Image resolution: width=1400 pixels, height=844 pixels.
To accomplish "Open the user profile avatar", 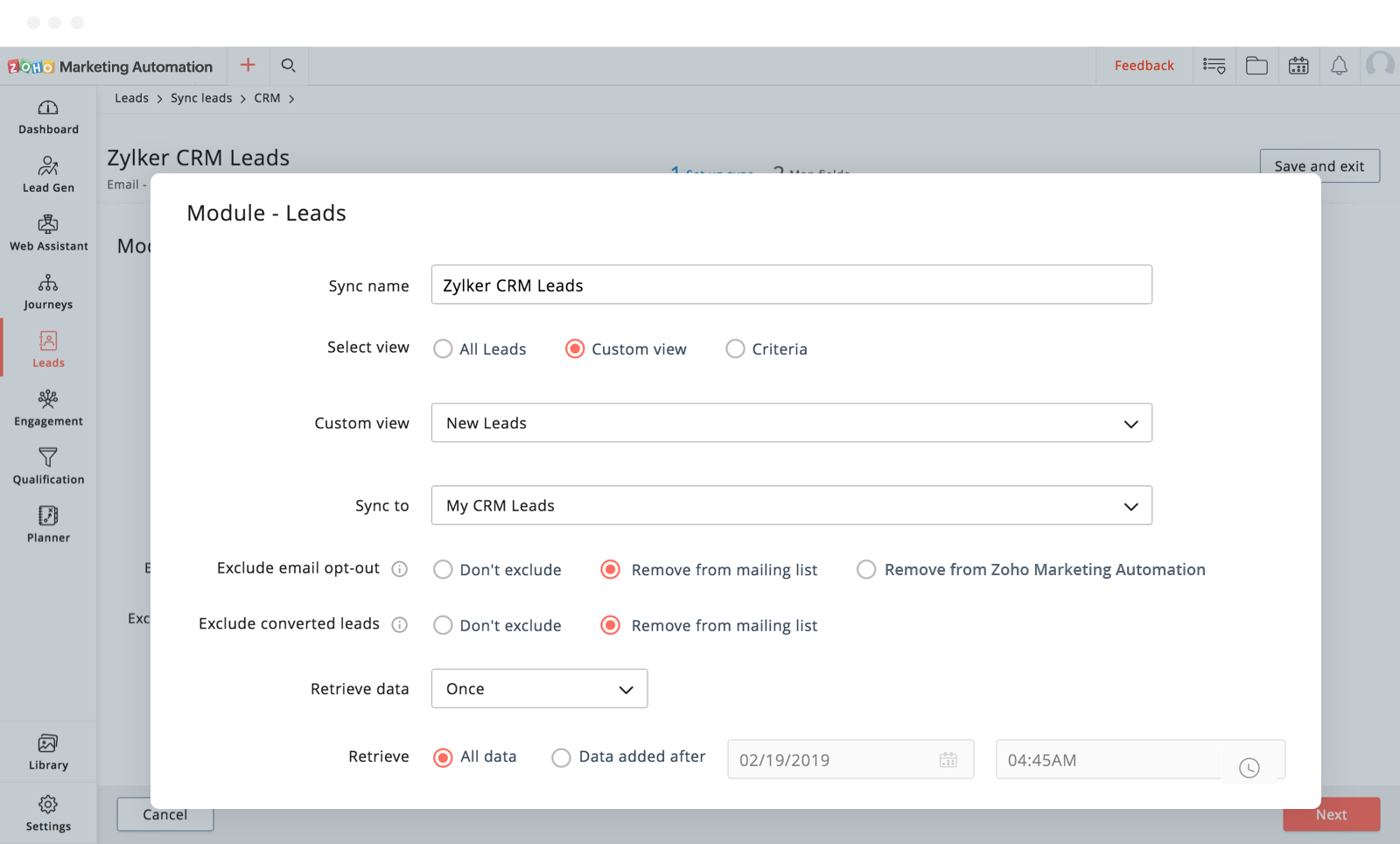I will tap(1381, 65).
